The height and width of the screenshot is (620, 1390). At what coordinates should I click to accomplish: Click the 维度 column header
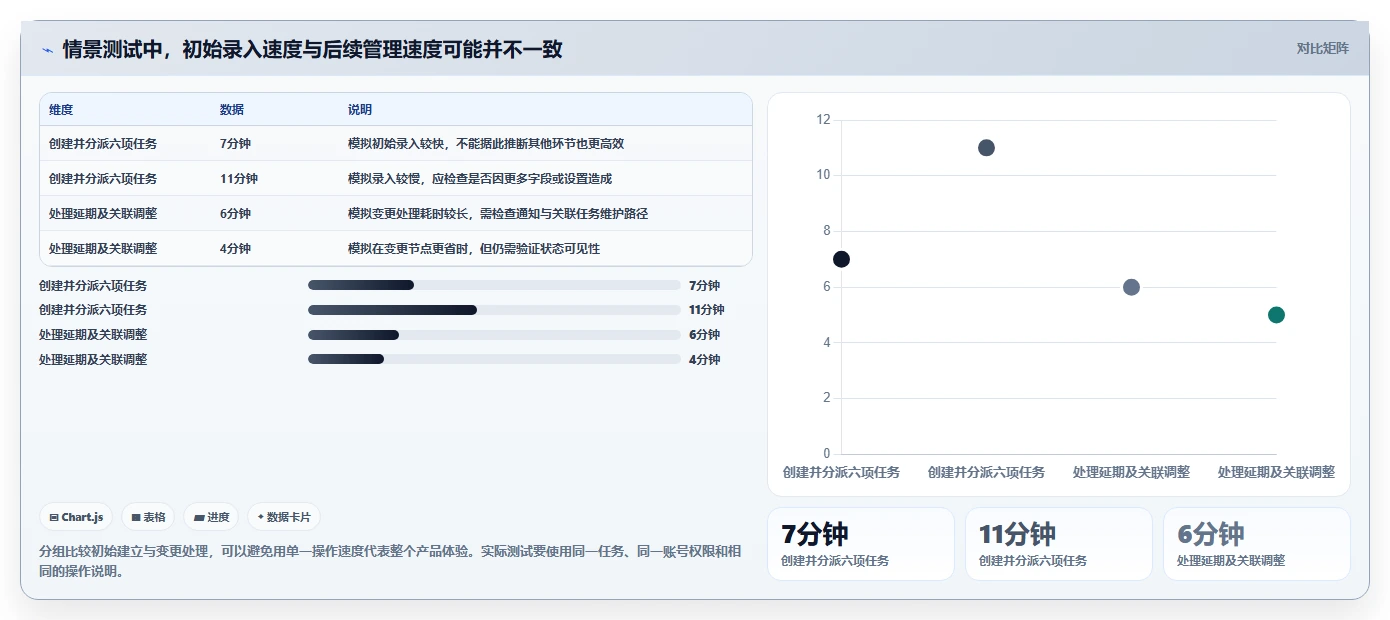click(x=61, y=109)
